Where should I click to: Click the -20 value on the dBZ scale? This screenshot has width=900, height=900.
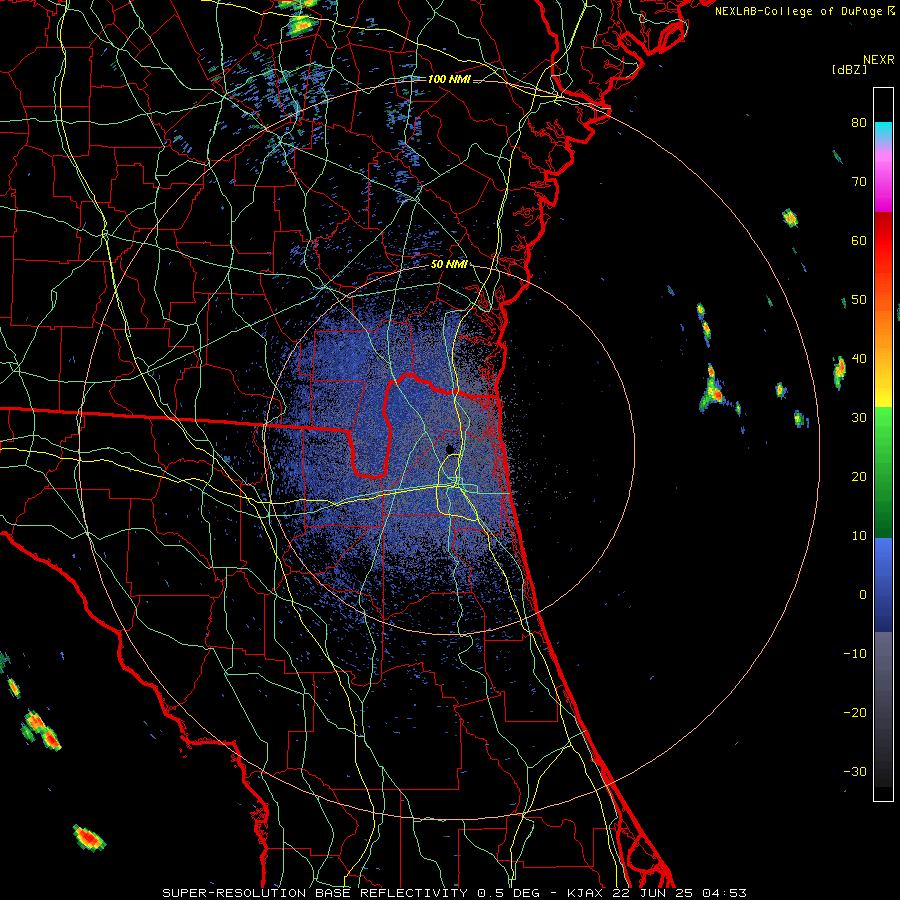pyautogui.click(x=855, y=713)
